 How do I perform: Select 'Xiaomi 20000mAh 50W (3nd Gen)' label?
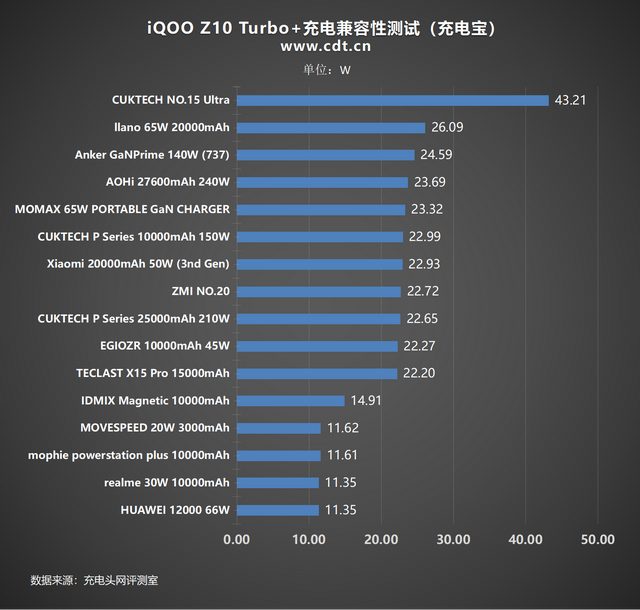coord(138,264)
